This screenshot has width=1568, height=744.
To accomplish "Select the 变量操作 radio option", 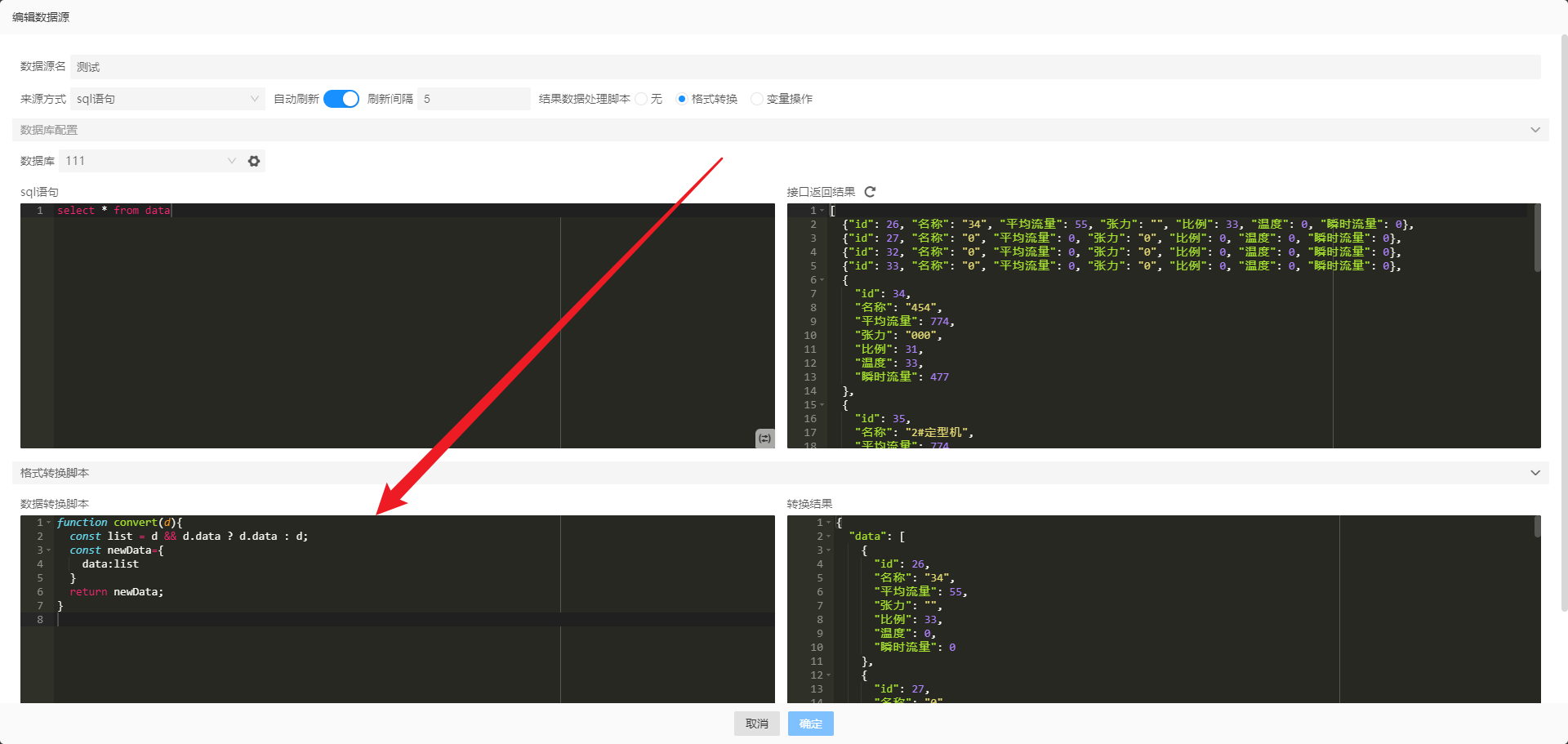I will click(756, 99).
